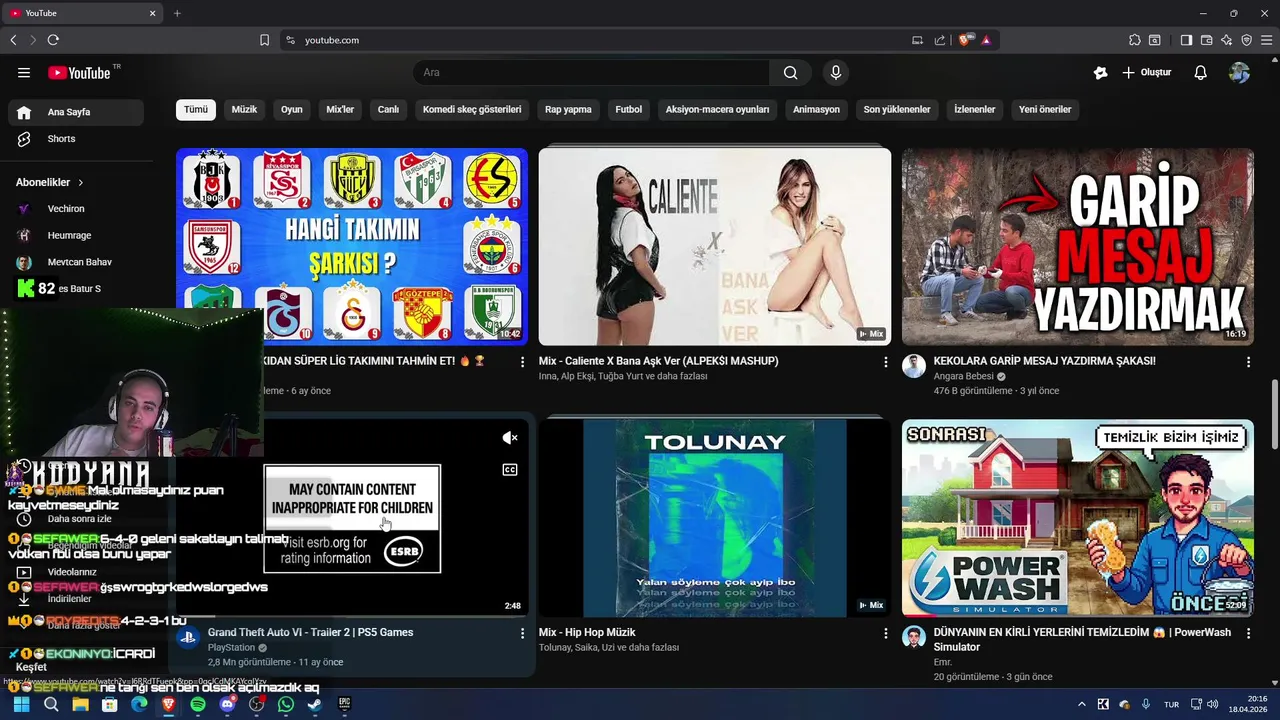
Task: Open options for Caliente mix video
Action: pos(885,362)
